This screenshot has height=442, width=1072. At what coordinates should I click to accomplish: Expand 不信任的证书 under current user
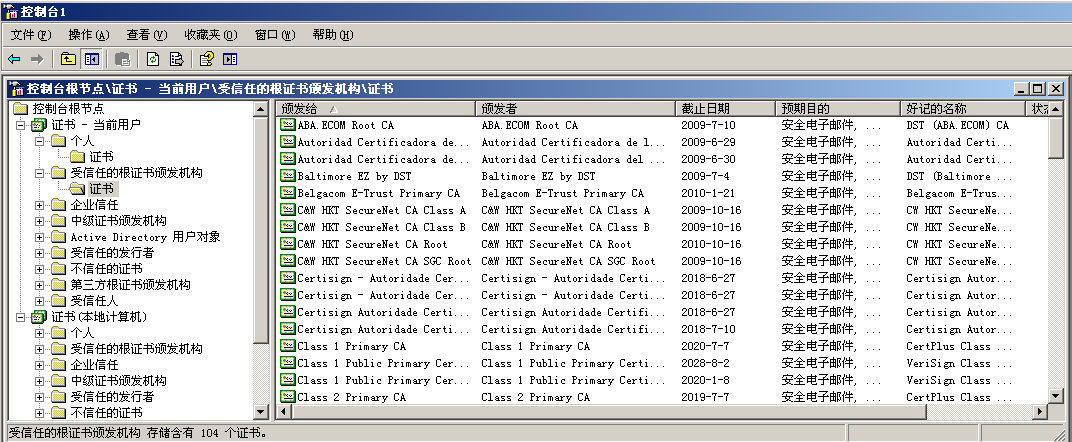point(40,268)
